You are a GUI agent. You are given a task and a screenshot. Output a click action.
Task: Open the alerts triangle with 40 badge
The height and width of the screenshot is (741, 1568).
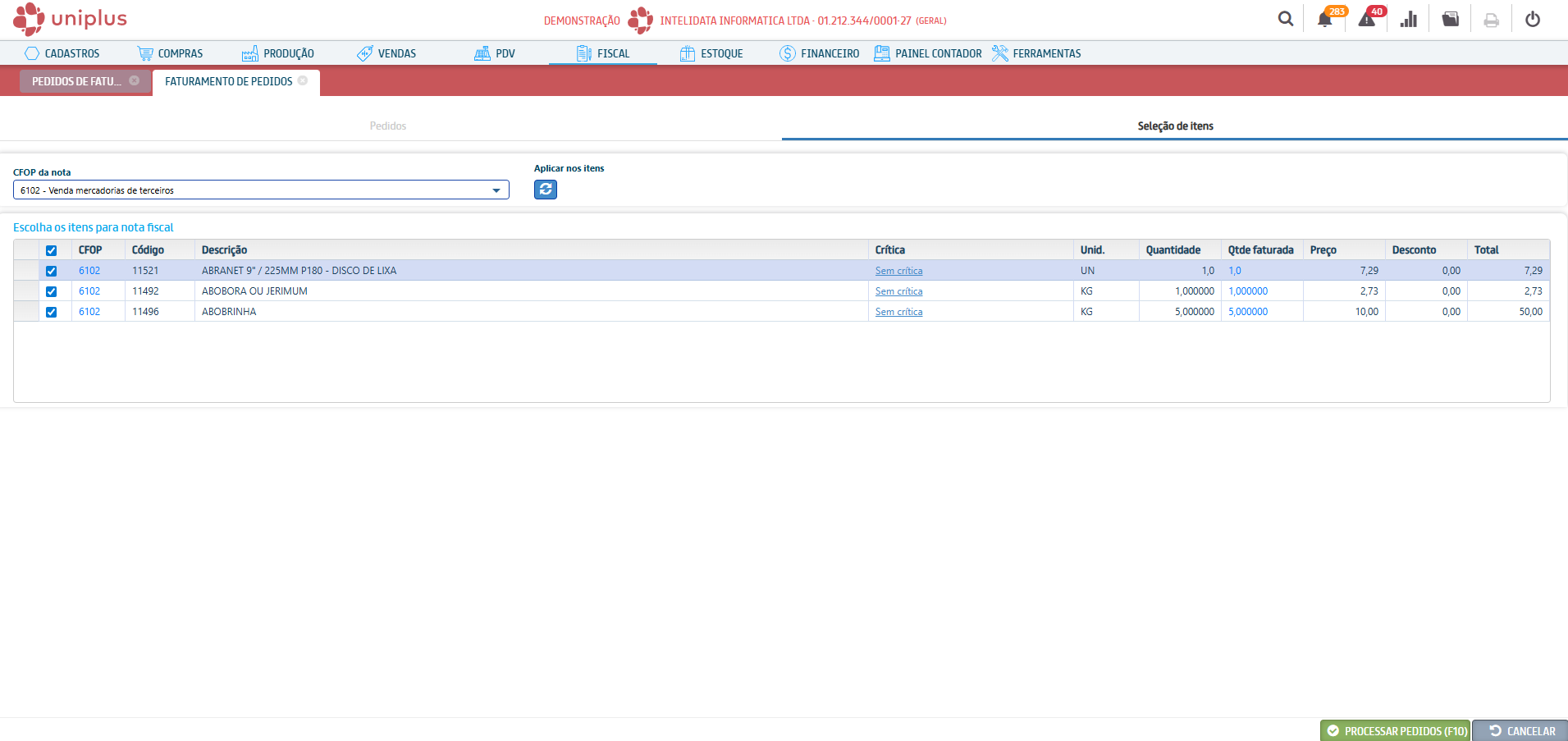(x=1367, y=20)
